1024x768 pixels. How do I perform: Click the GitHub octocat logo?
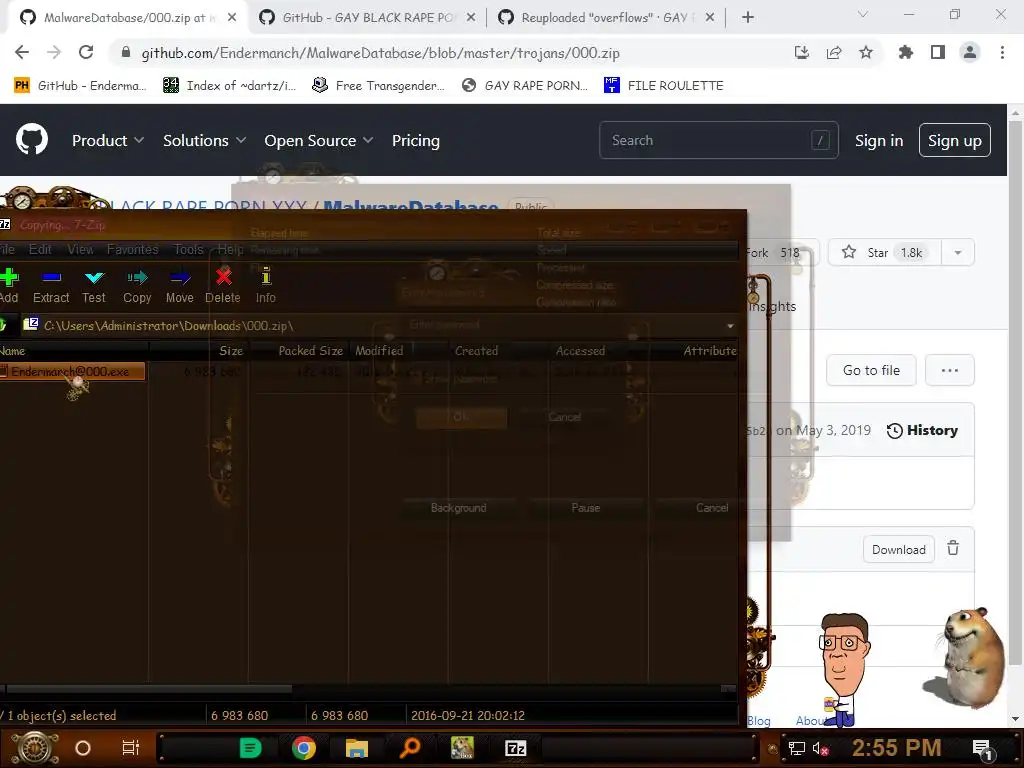(32, 140)
